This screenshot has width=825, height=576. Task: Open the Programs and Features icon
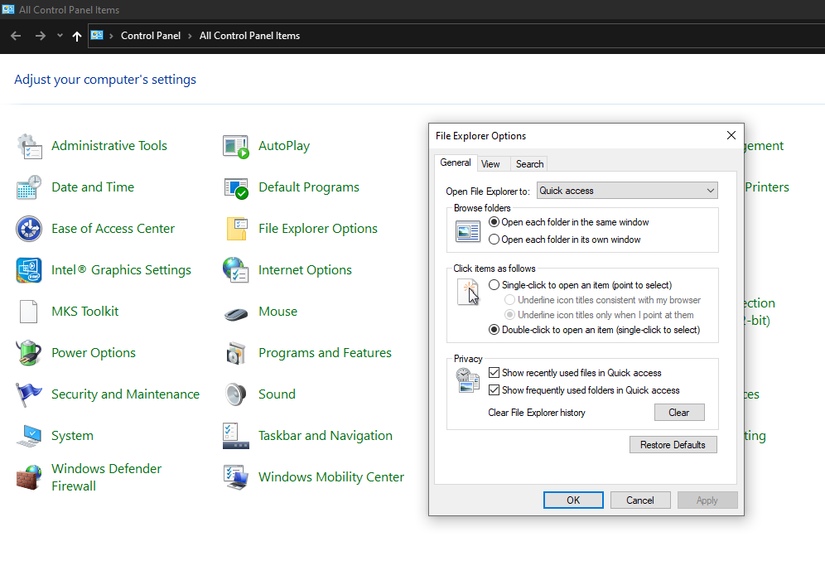(236, 353)
